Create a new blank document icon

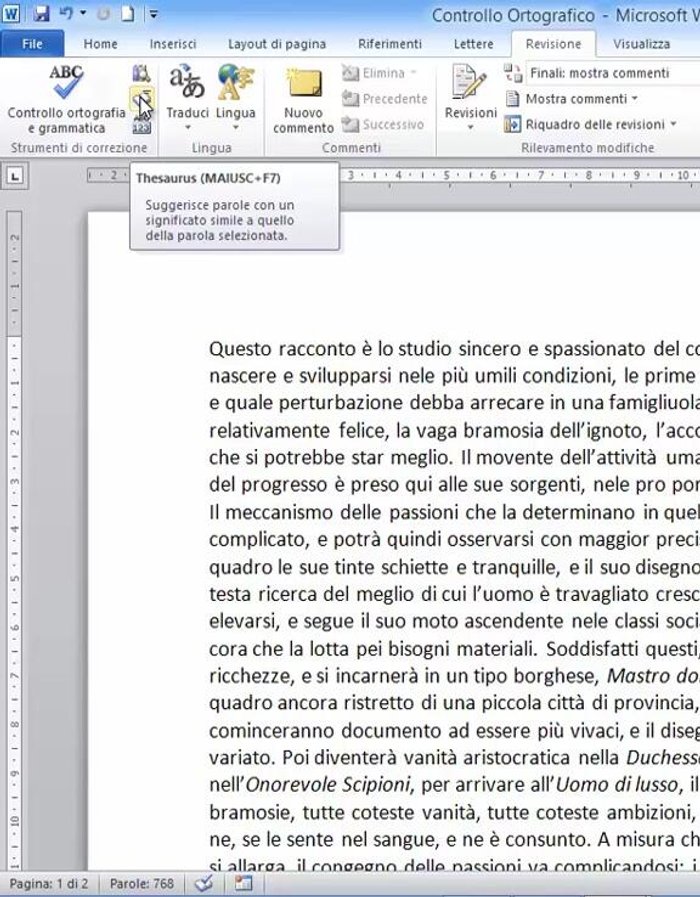(x=128, y=13)
